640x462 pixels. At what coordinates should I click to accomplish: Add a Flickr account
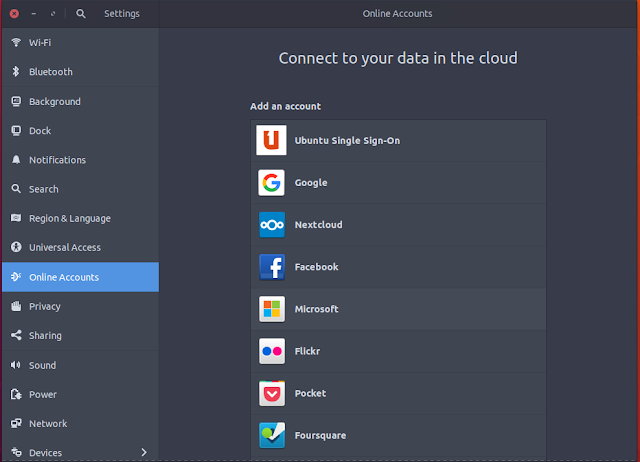398,351
